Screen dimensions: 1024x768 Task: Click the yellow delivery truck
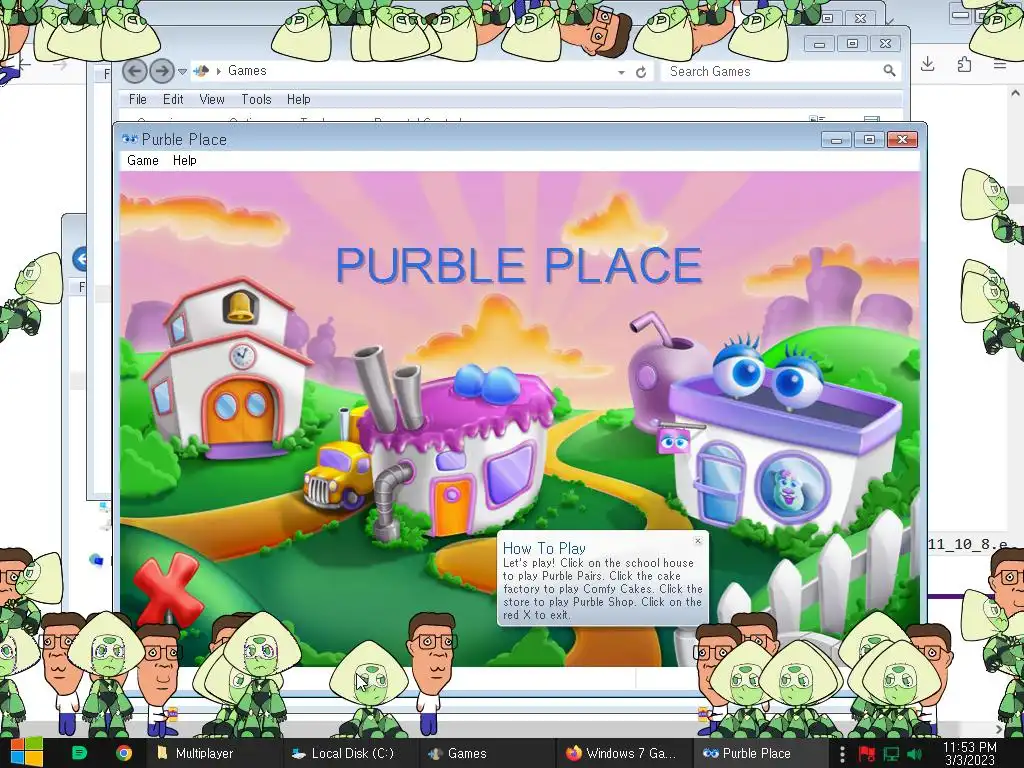(x=336, y=475)
